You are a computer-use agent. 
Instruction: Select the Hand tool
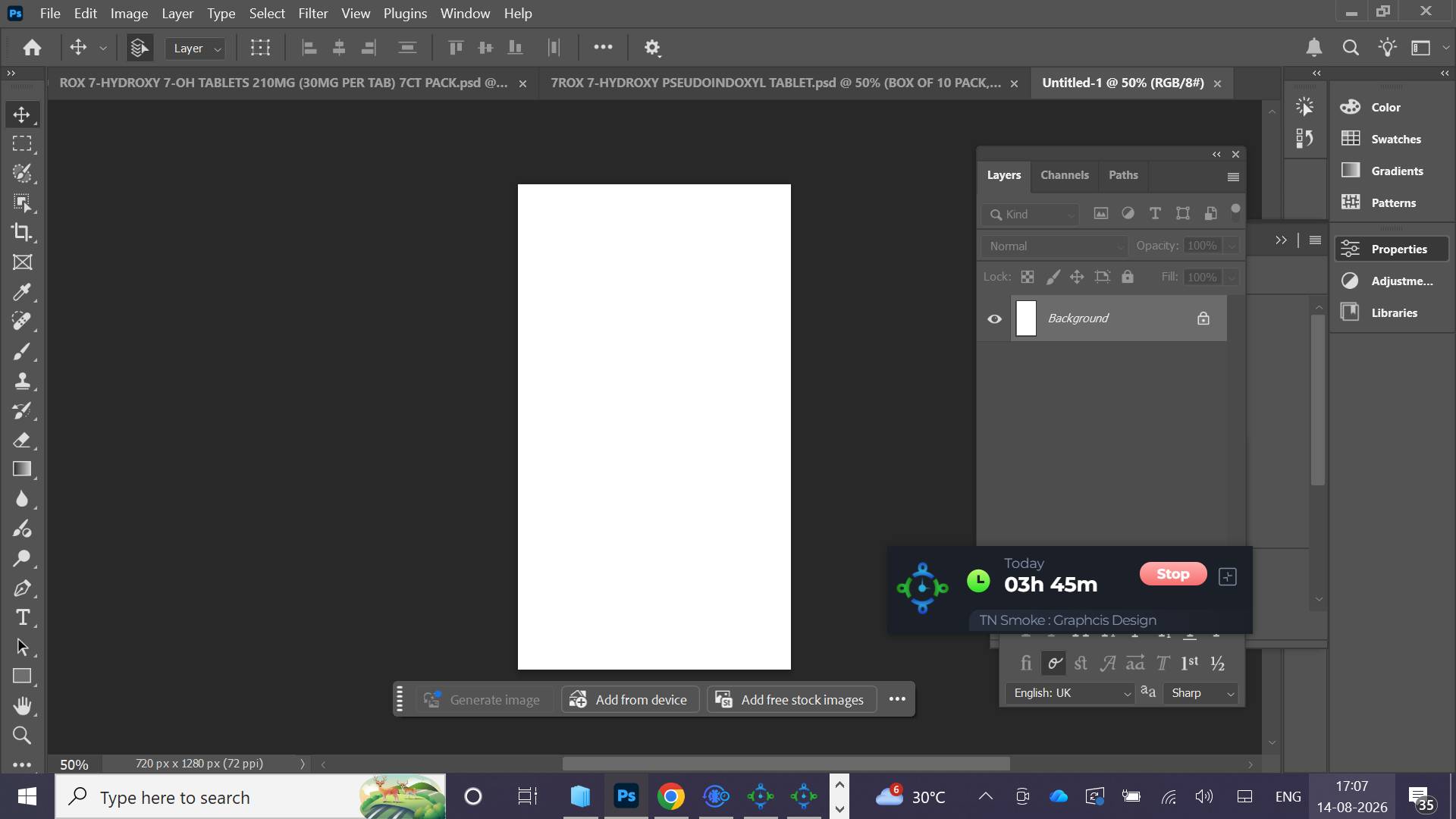click(x=22, y=706)
